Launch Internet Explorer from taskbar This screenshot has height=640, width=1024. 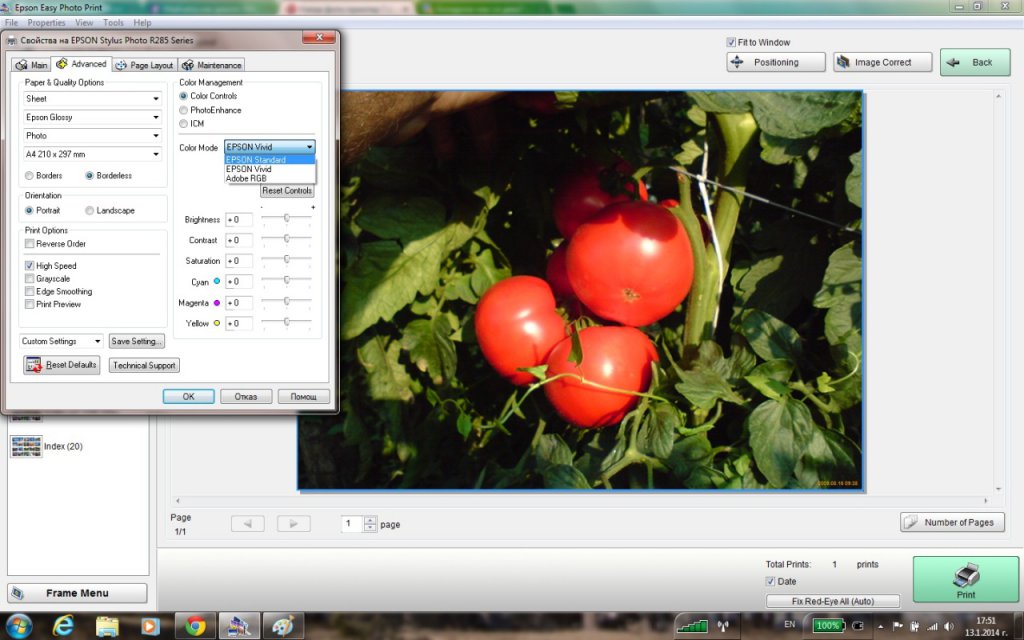click(x=63, y=626)
